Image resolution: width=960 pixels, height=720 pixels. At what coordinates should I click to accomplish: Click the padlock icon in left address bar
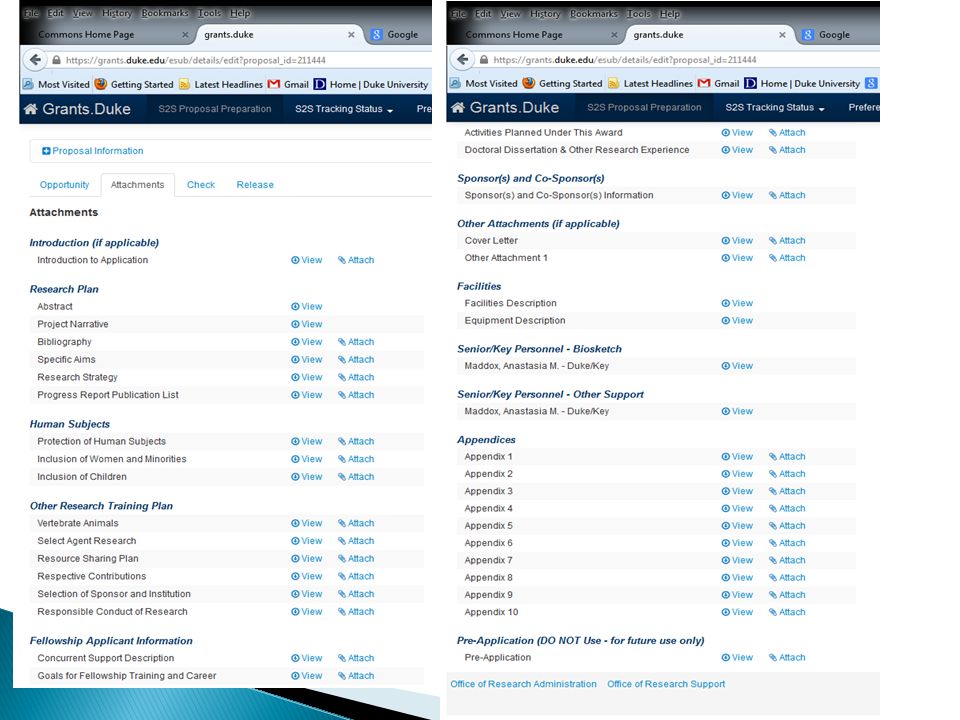coord(56,60)
